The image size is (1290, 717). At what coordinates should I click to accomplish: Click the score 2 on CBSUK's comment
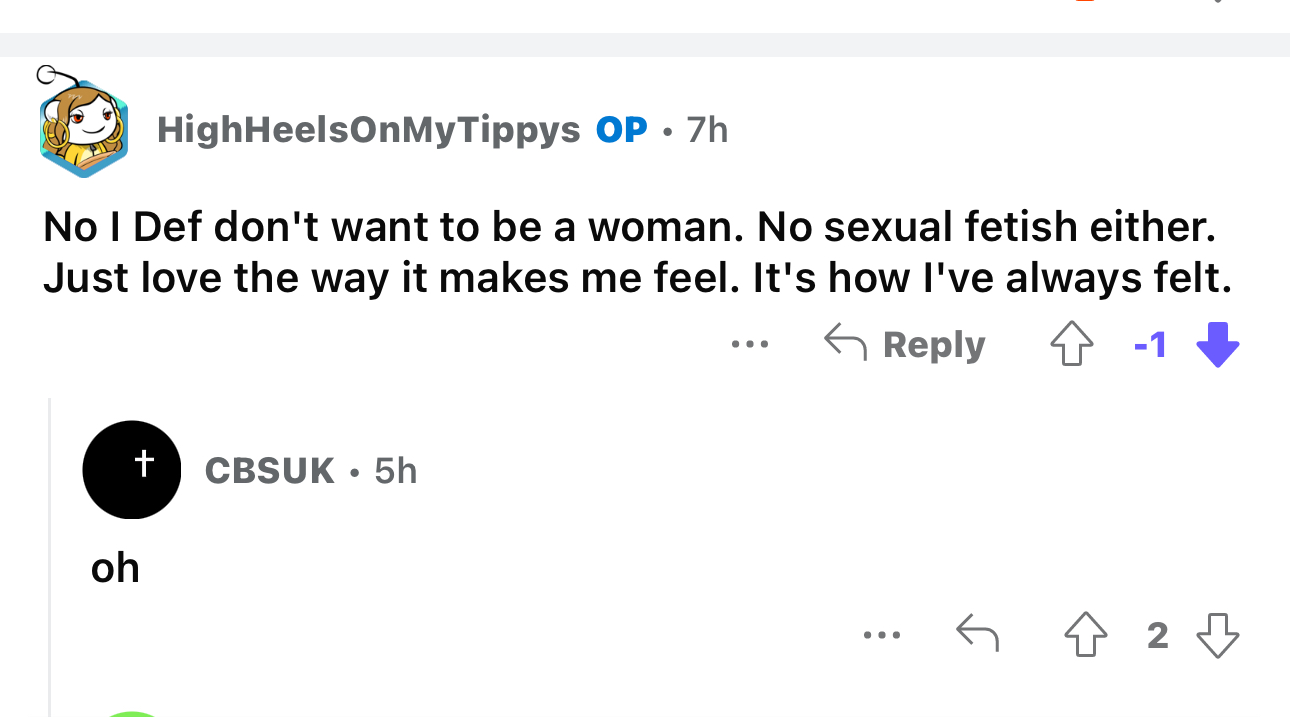click(1157, 635)
